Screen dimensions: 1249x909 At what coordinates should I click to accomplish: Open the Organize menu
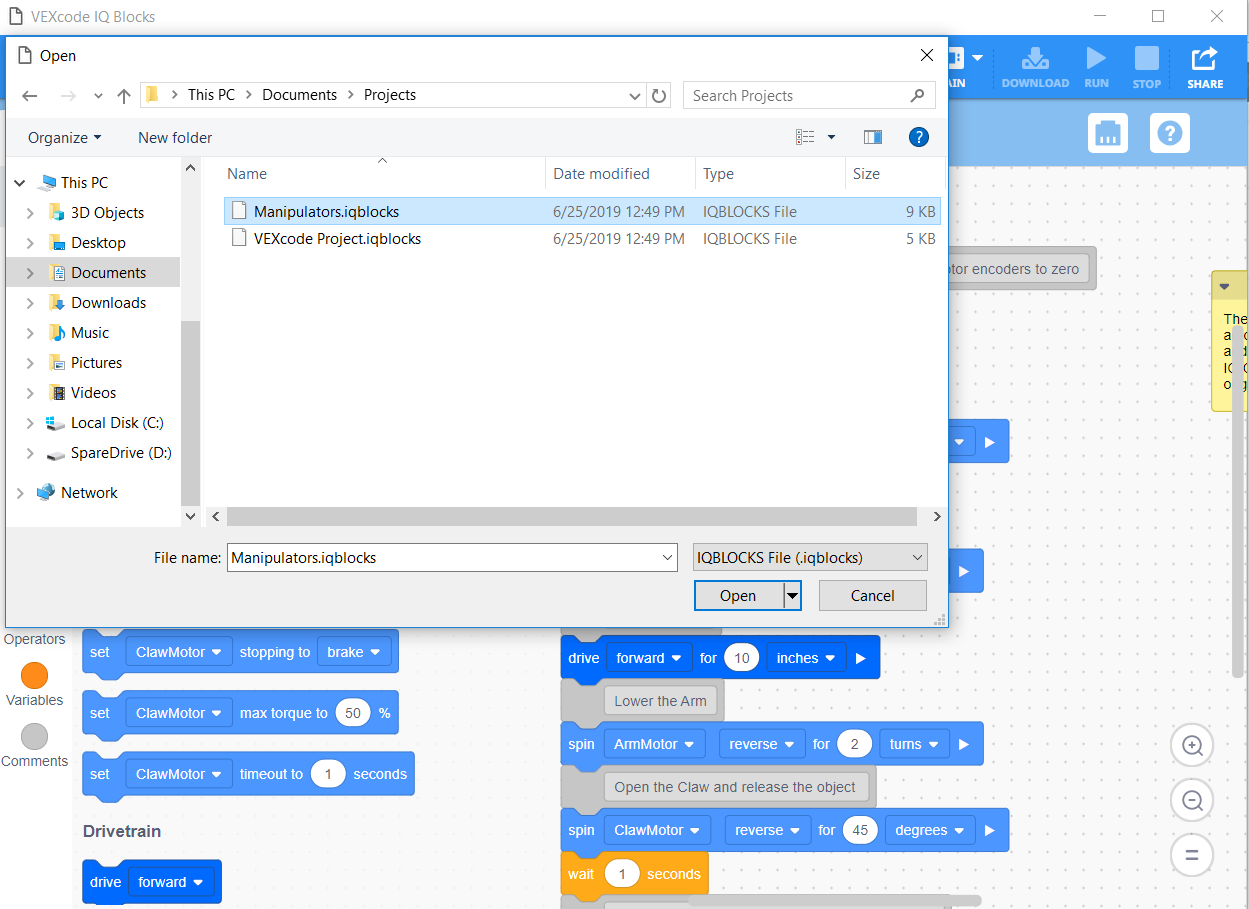point(64,137)
